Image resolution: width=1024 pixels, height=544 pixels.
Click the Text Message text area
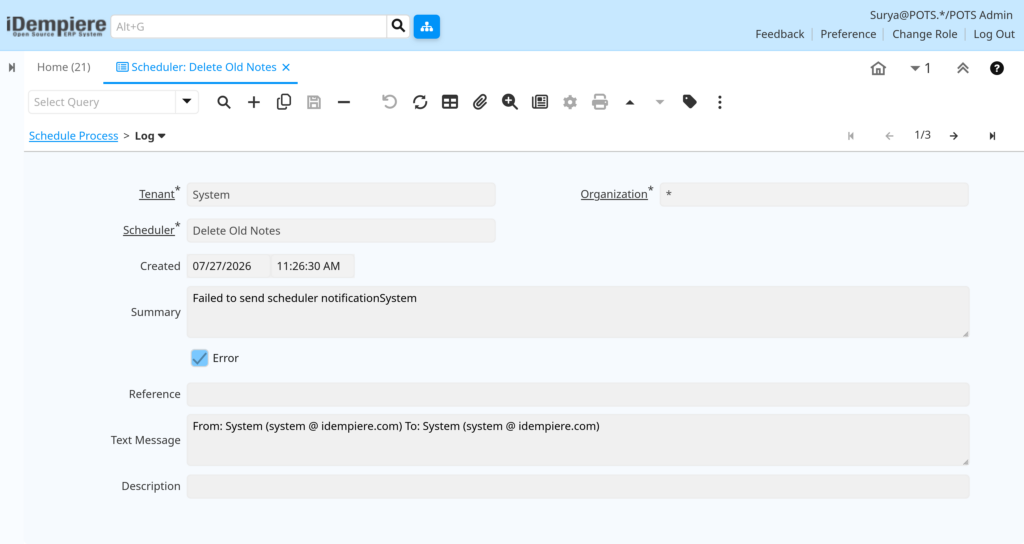(x=578, y=440)
